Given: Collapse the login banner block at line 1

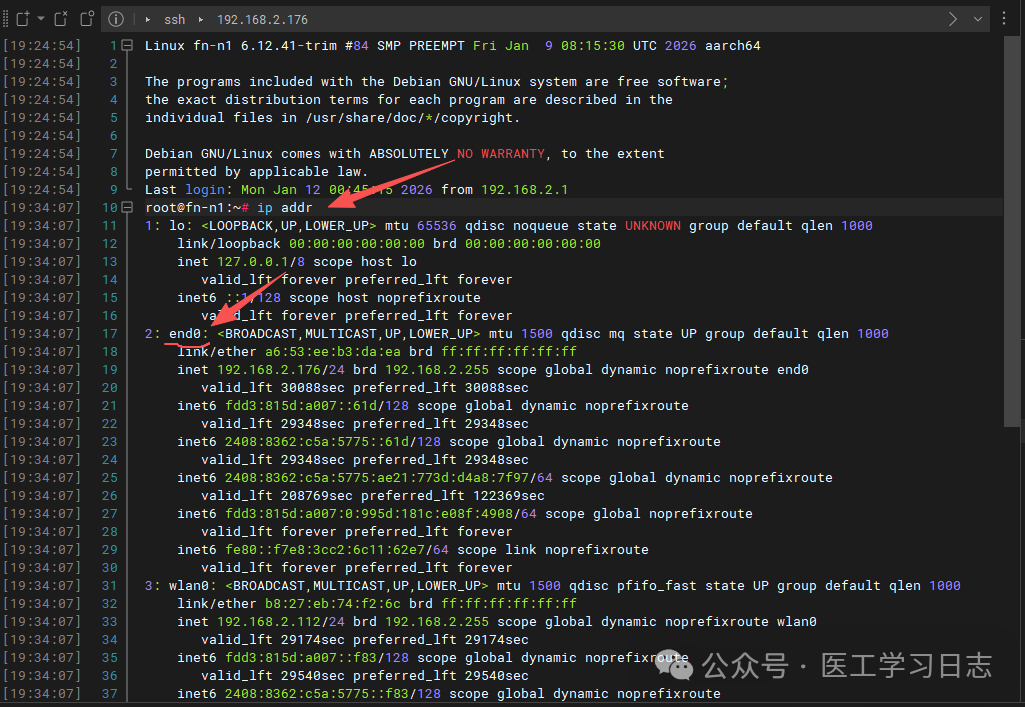Looking at the screenshot, I should [127, 46].
